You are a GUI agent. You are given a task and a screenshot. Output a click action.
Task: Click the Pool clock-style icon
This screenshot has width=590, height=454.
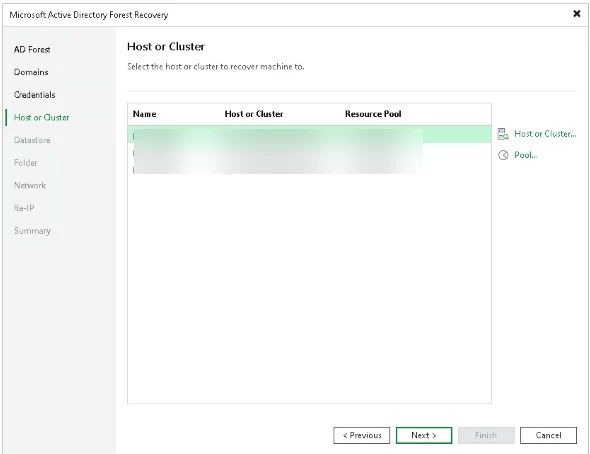point(503,155)
